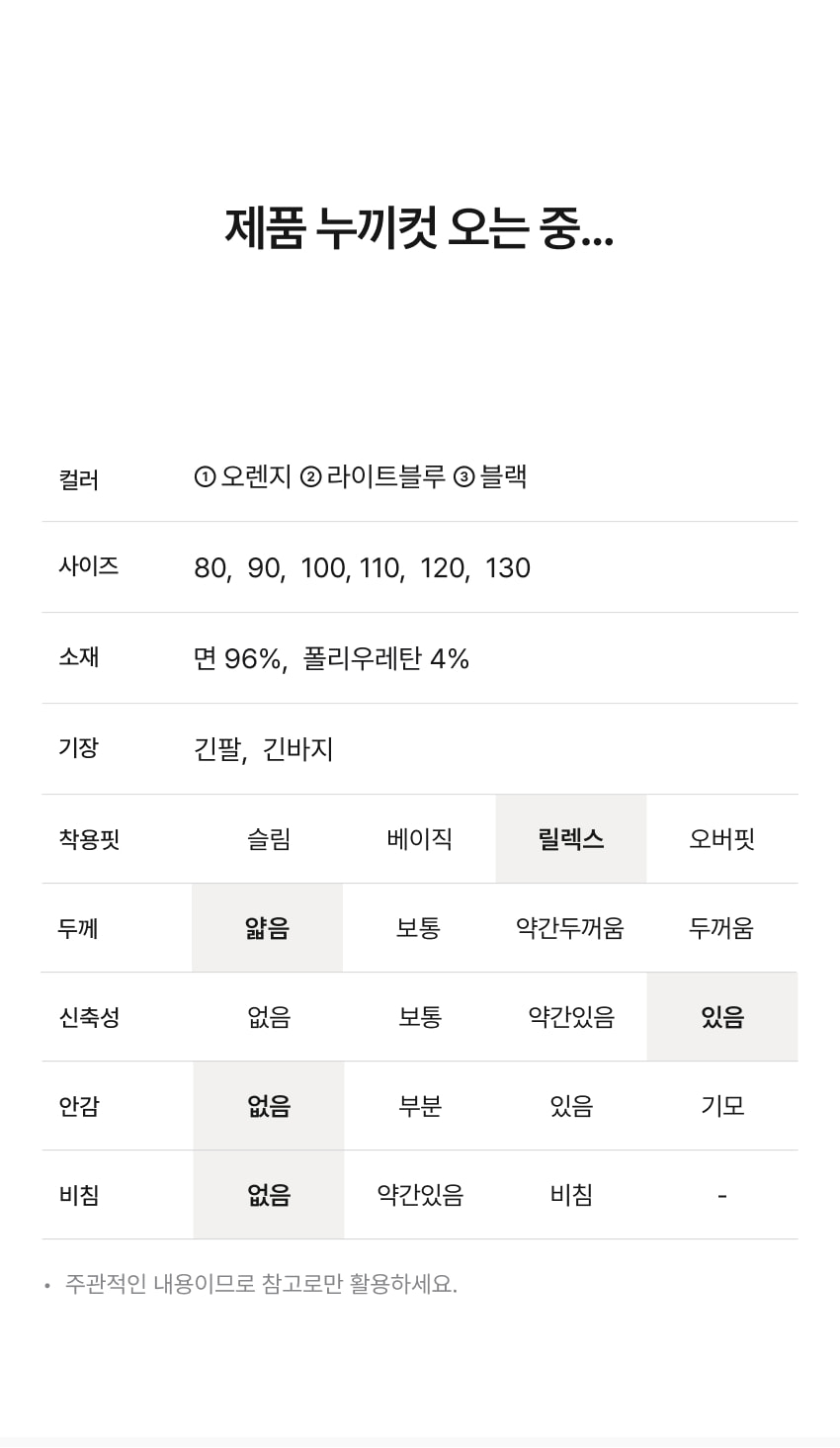The width and height of the screenshot is (840, 1448).
Task: Choose 있음 in the 신축성 row
Action: point(721,1017)
